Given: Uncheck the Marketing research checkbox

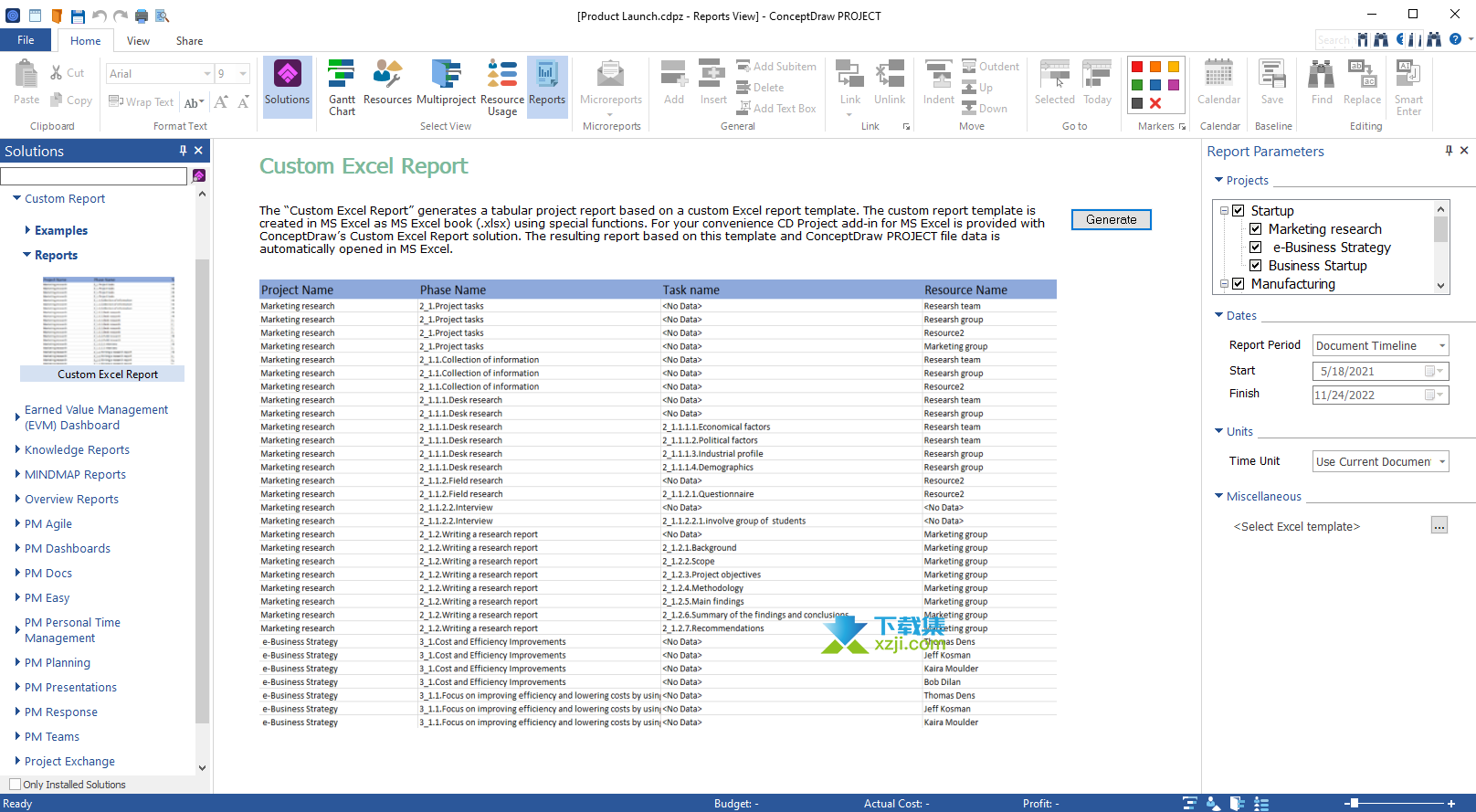Looking at the screenshot, I should [x=1256, y=229].
